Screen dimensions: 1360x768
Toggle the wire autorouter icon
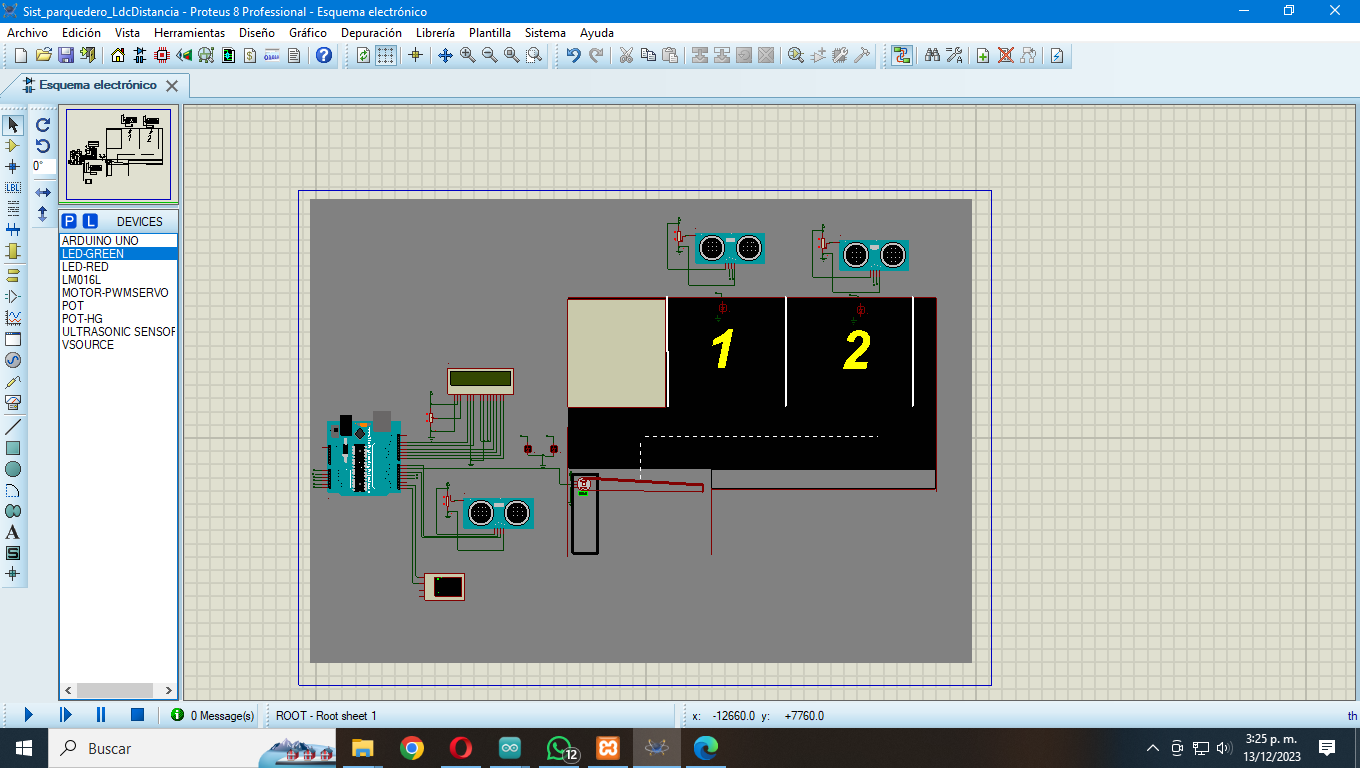pyautogui.click(x=902, y=55)
